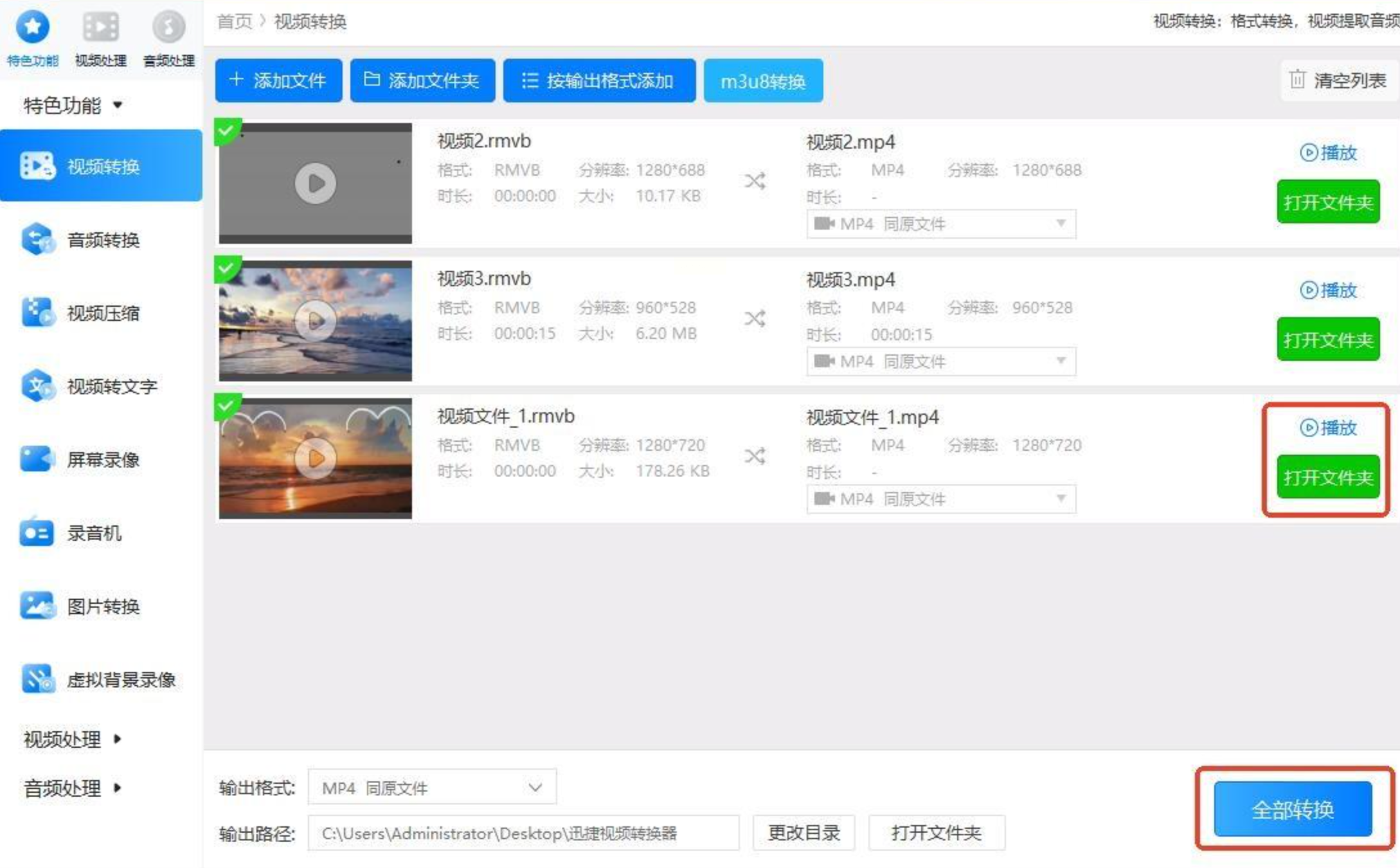
Task: Uncheck the 视频3.rmvb file checkbox
Action: (x=226, y=268)
